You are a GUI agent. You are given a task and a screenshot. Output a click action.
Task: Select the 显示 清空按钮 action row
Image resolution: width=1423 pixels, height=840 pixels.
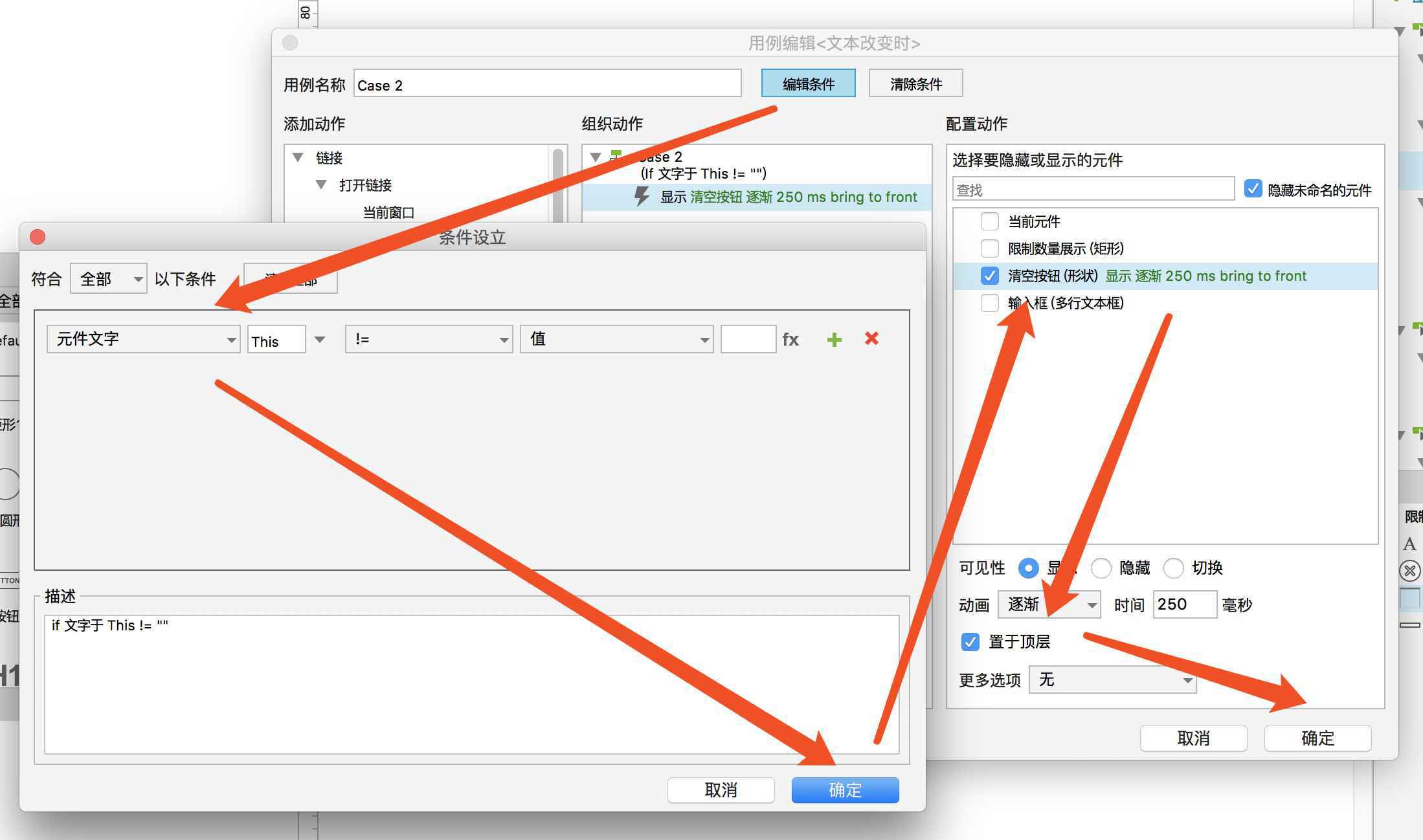tap(756, 197)
